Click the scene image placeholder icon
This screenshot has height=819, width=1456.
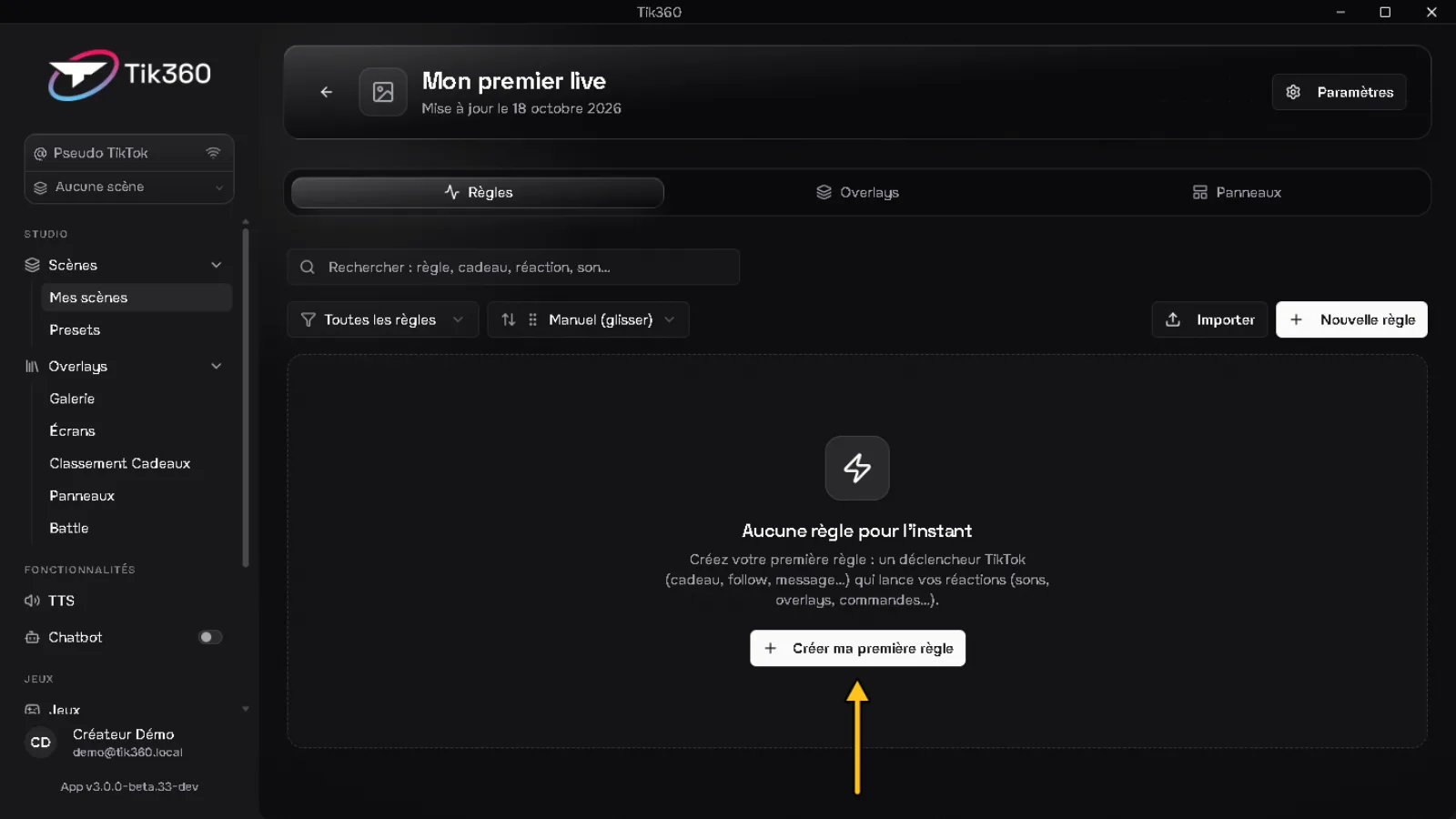(x=383, y=92)
